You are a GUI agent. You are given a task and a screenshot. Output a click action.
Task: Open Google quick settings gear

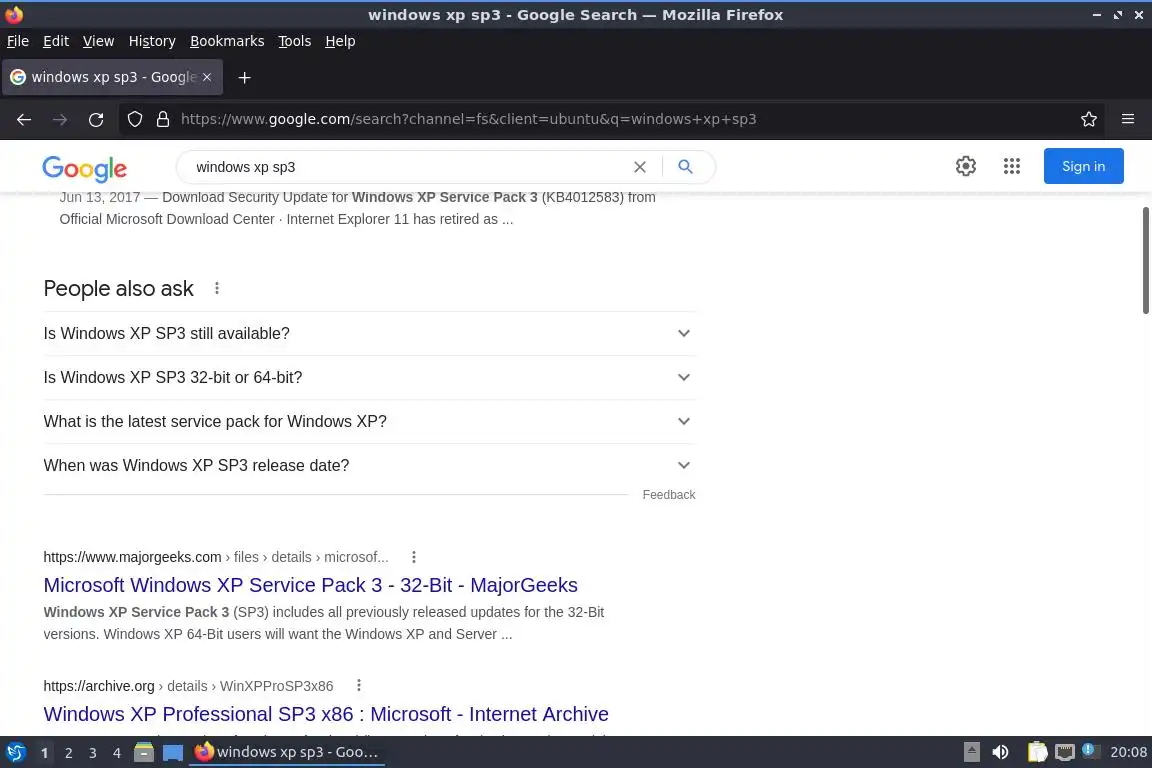tap(965, 166)
